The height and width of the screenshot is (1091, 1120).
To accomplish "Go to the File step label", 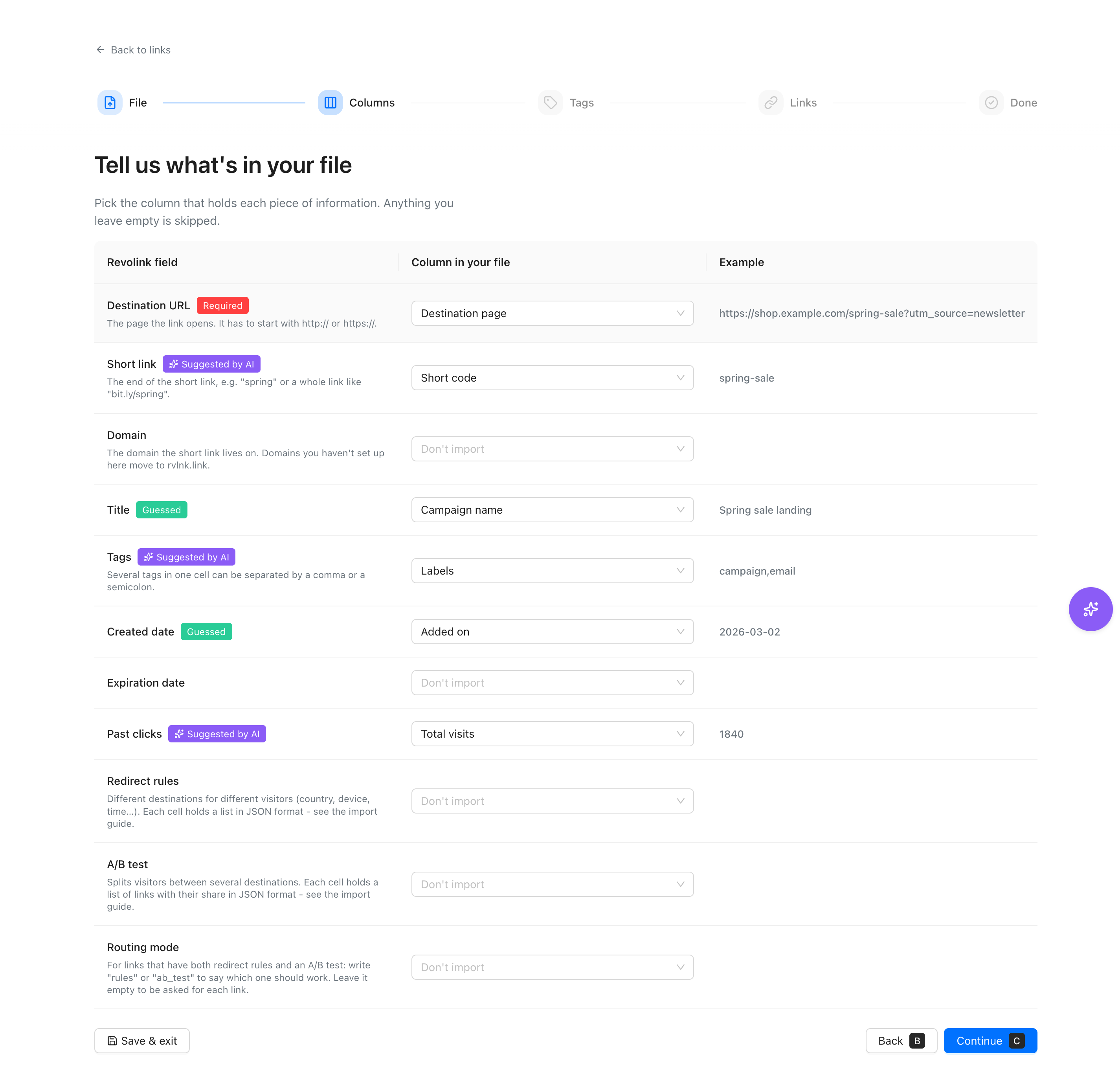I will (138, 103).
